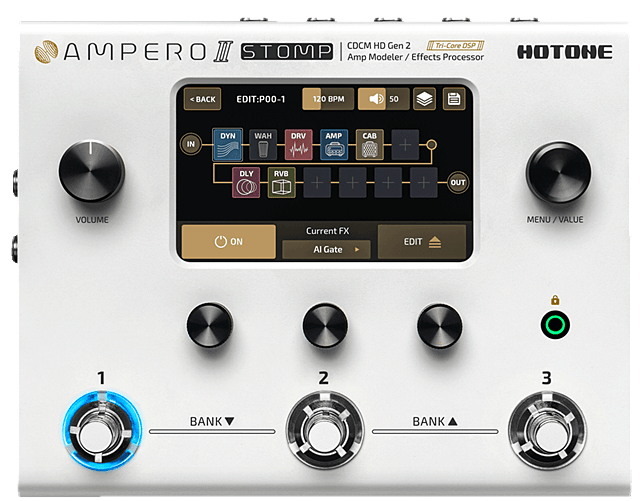This screenshot has height=501, width=640.
Task: Select the AMP model block
Action: (334, 145)
